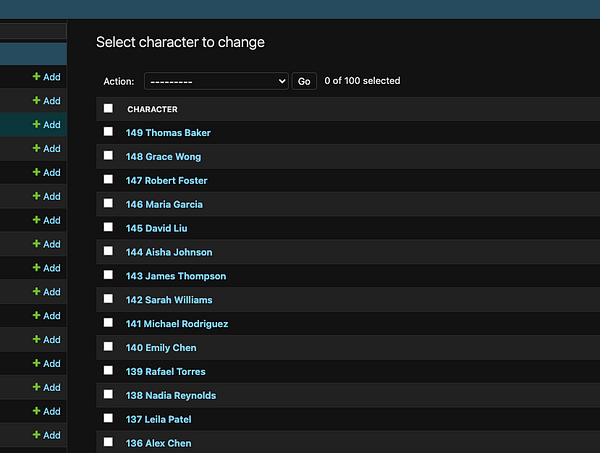Image resolution: width=600 pixels, height=453 pixels.
Task: Go to 142 Sarah Williams character page
Action: 169,300
